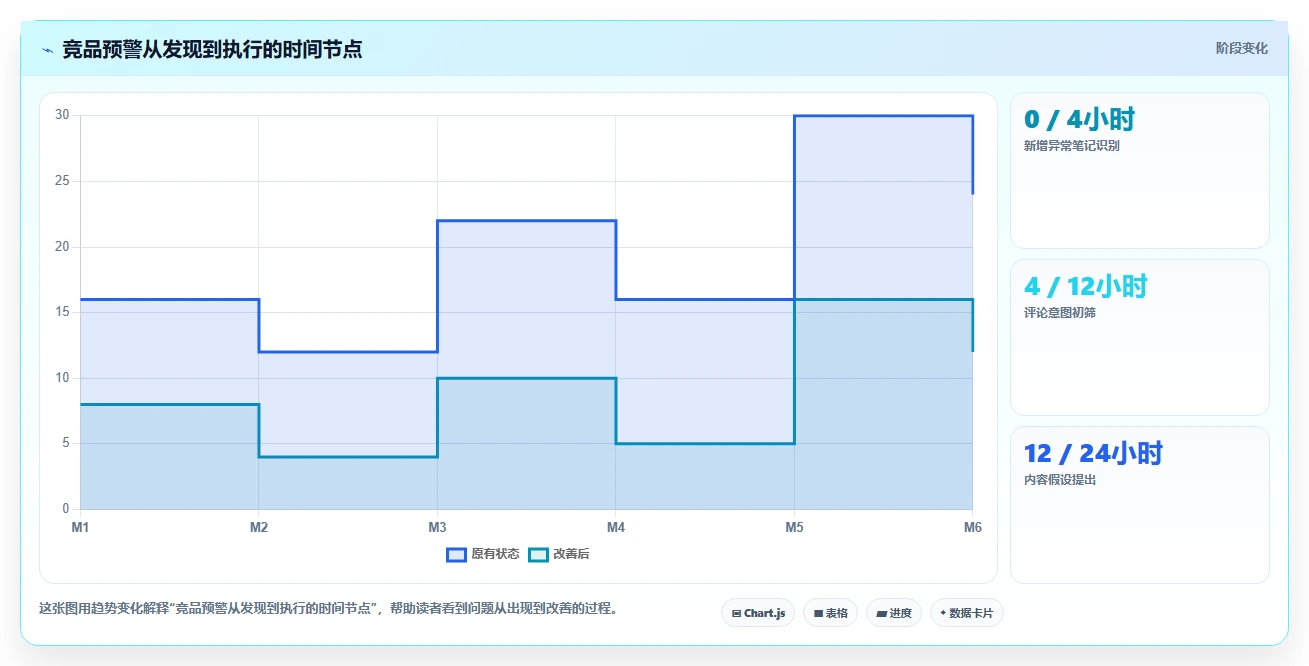Click the 内容假设提出 caption
This screenshot has height=666, width=1309.
(x=1060, y=480)
